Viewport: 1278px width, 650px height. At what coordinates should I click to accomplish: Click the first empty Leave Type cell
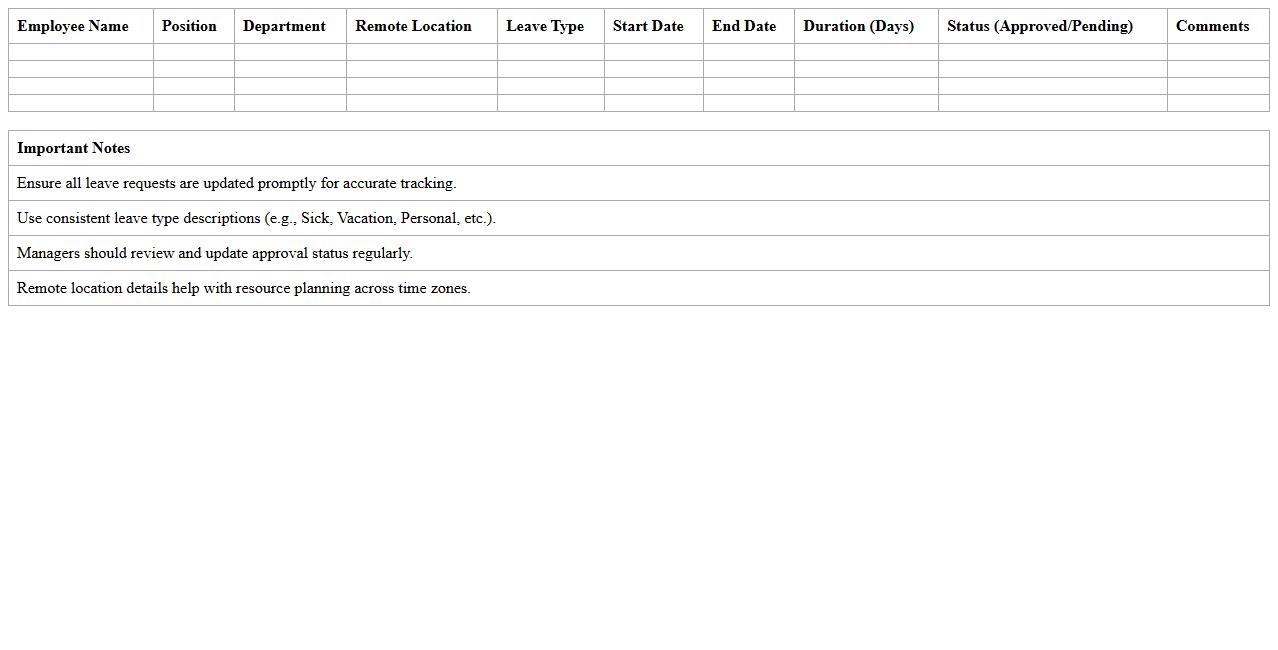pyautogui.click(x=550, y=50)
